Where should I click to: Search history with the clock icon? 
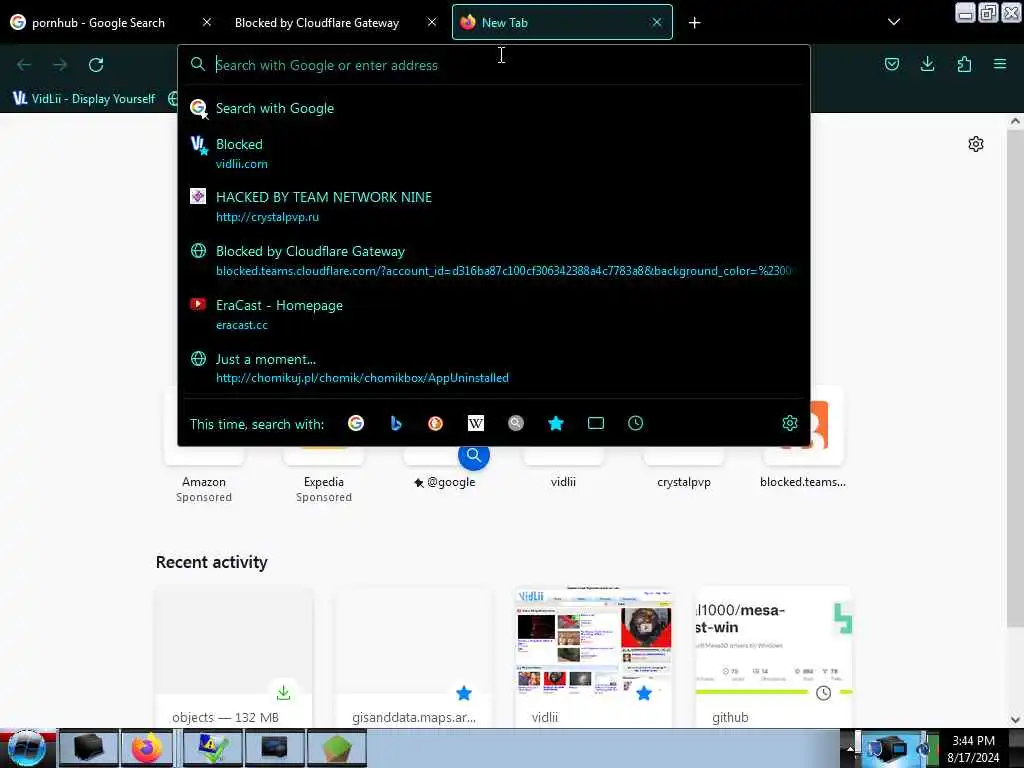pyautogui.click(x=635, y=423)
